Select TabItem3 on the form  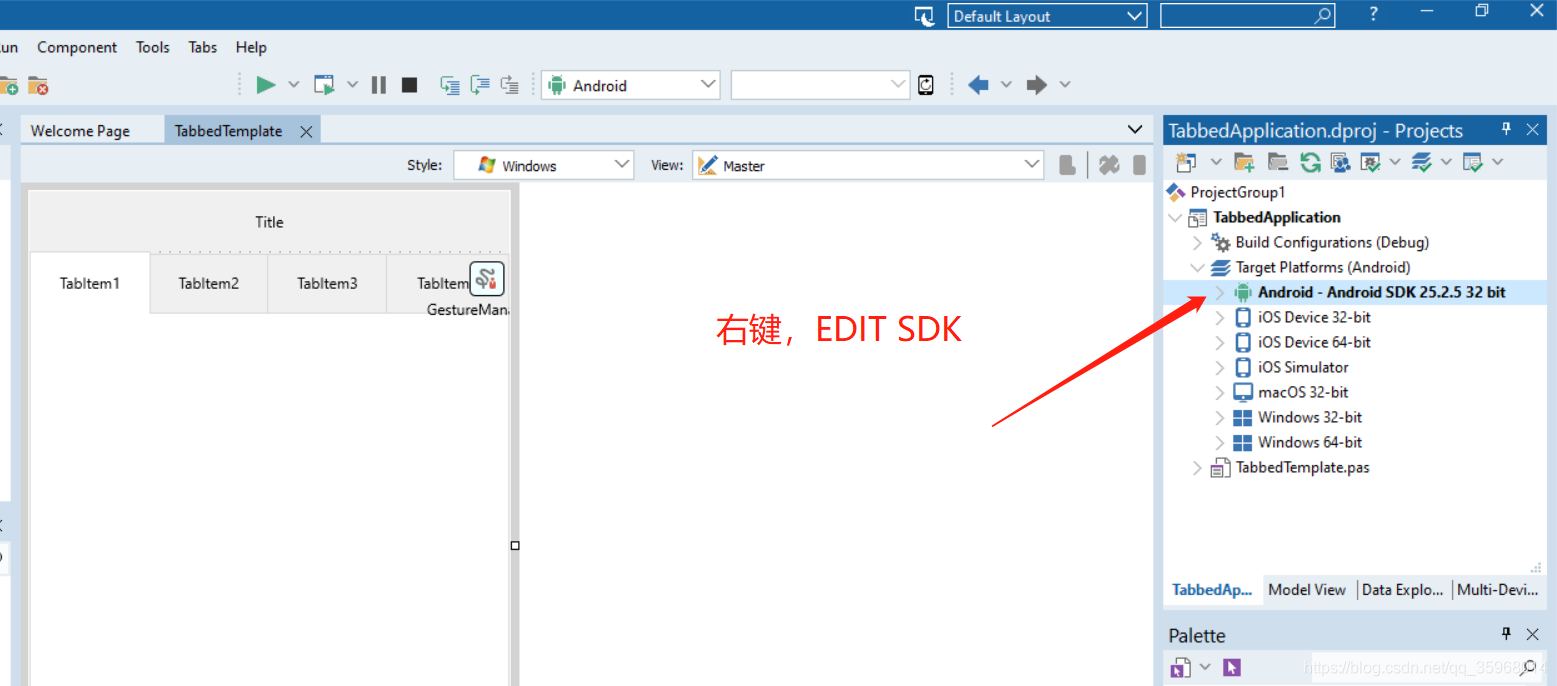(327, 283)
